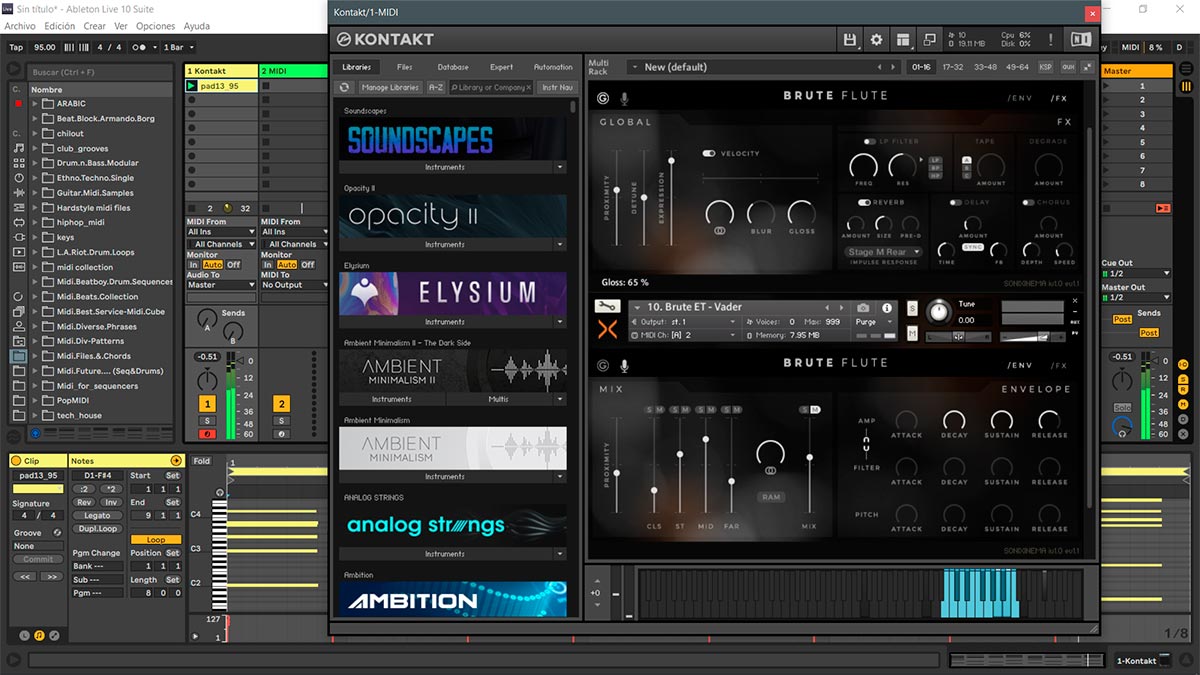1200x675 pixels.
Task: Disable the Reverb effect switch
Action: tap(864, 202)
